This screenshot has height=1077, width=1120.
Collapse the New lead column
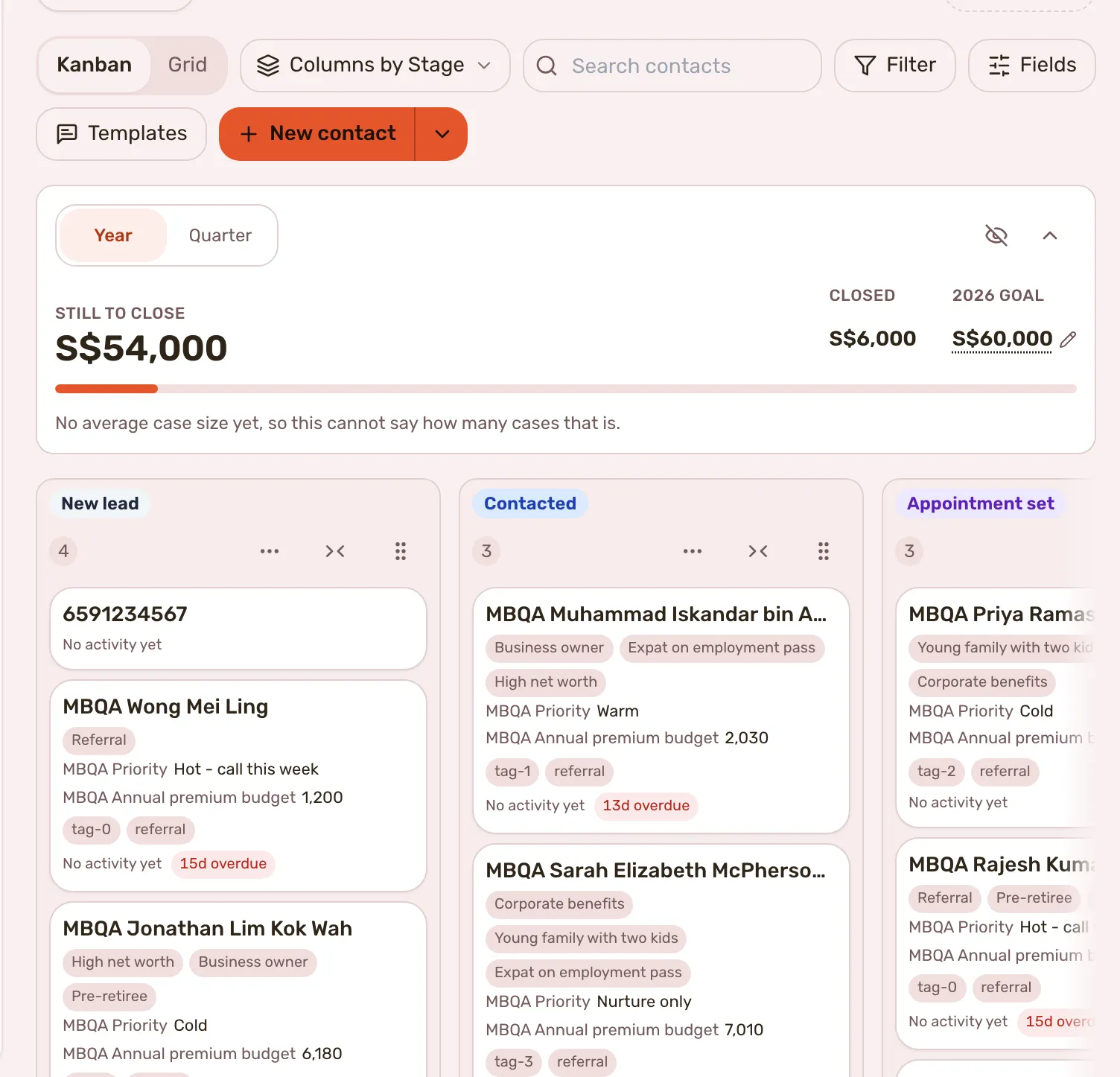coord(335,551)
